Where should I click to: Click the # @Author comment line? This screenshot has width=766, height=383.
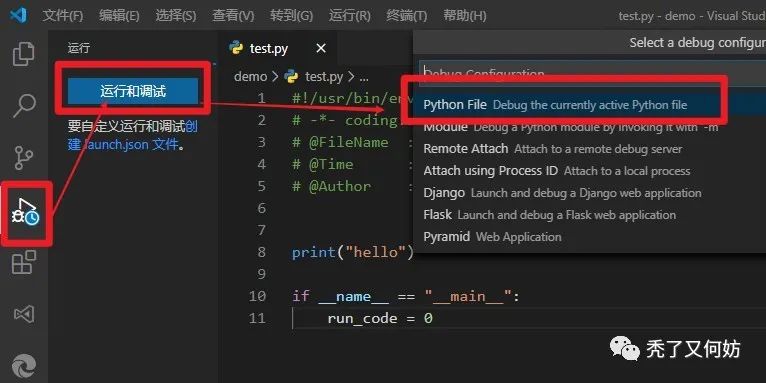(x=332, y=186)
